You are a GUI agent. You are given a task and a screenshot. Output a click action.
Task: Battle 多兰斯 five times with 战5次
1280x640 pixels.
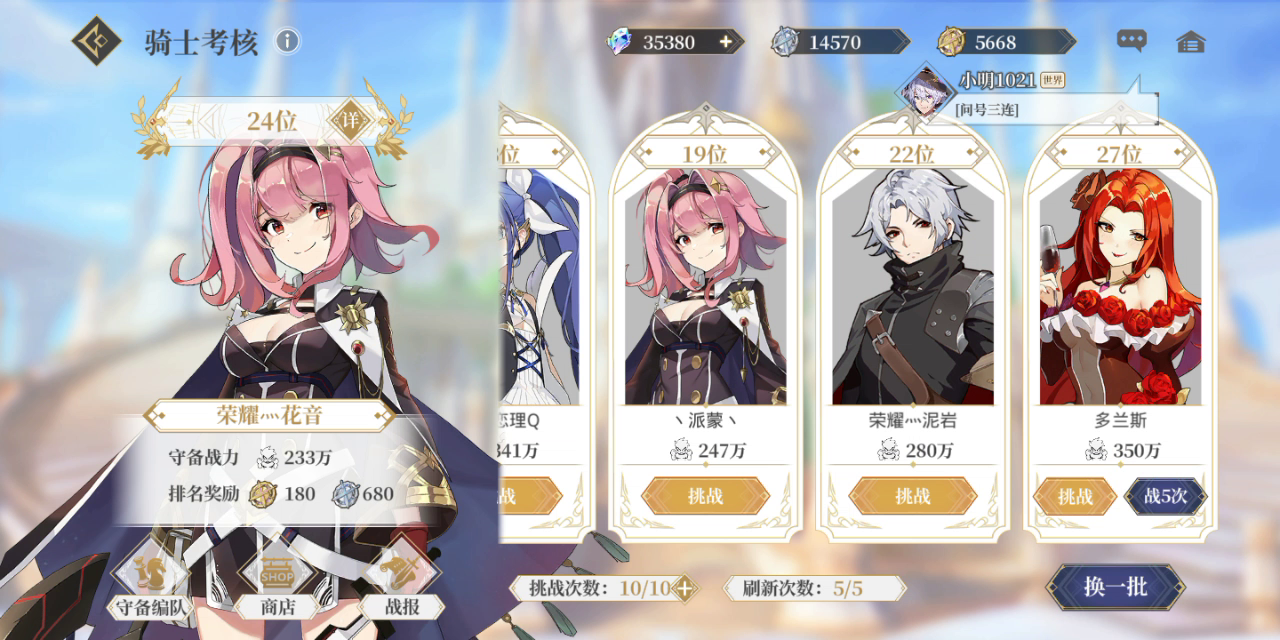click(x=1165, y=496)
